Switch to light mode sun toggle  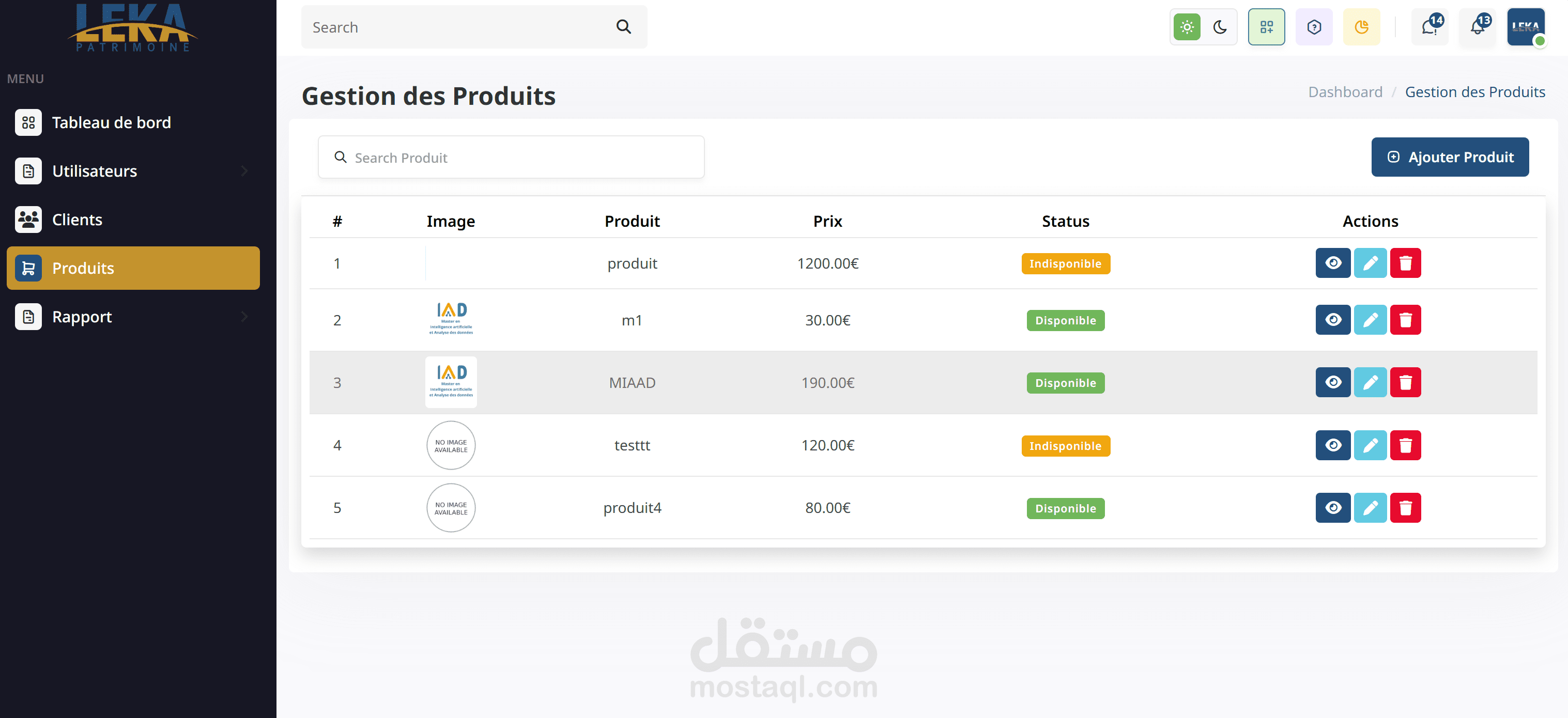1187,27
